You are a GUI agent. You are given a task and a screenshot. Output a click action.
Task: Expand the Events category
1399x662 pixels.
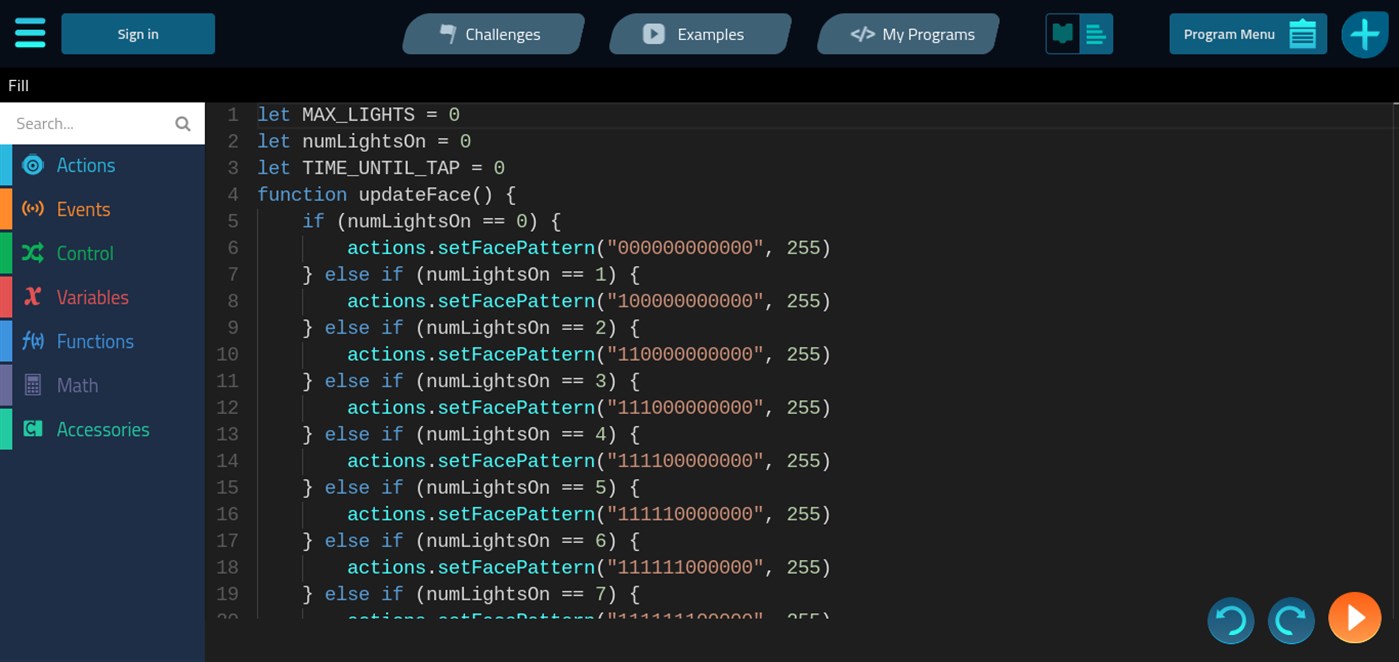click(x=83, y=209)
